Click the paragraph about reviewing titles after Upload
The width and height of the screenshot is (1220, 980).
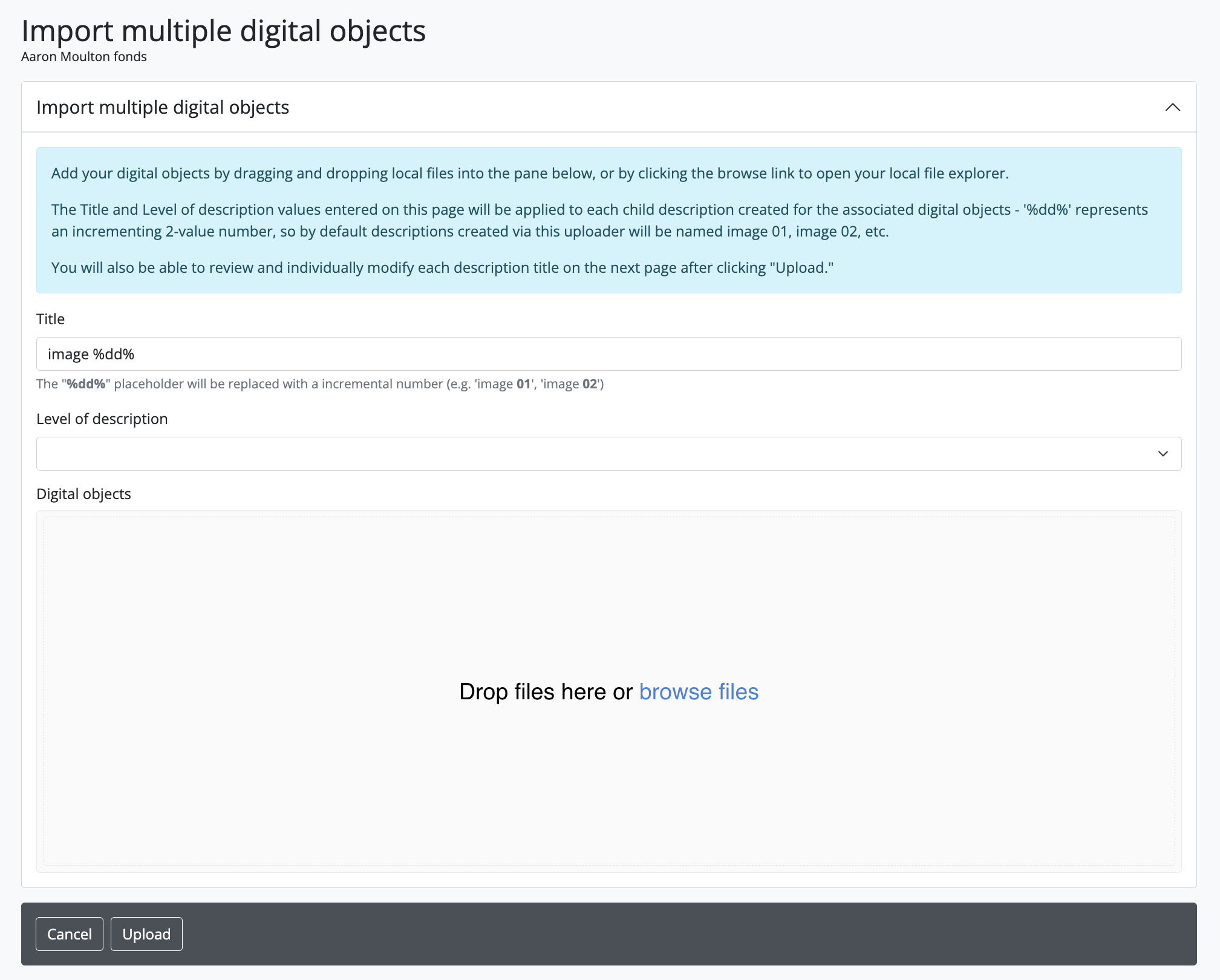(x=442, y=268)
